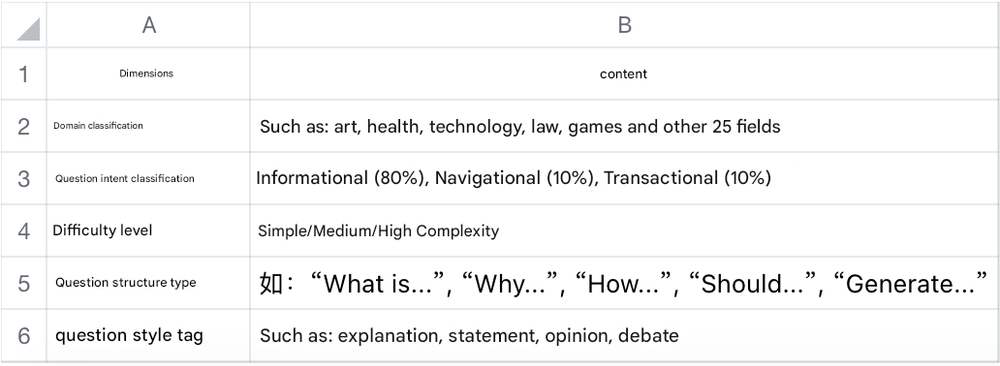This screenshot has width=1000, height=366.
Task: Select the Informational (80%) cell
Action: pyautogui.click(x=624, y=179)
